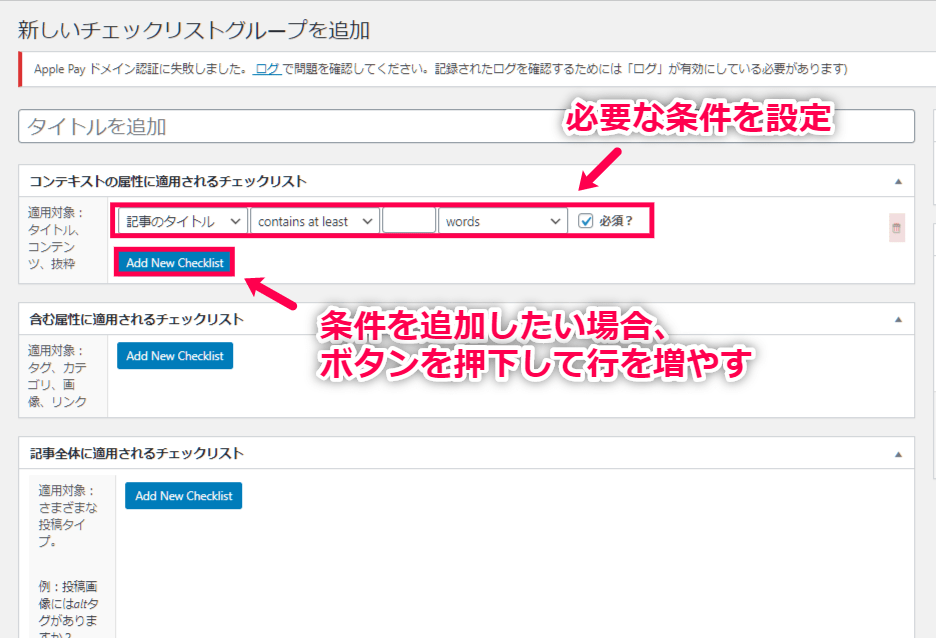
Task: Click the number input before 'words'
Action: [409, 221]
